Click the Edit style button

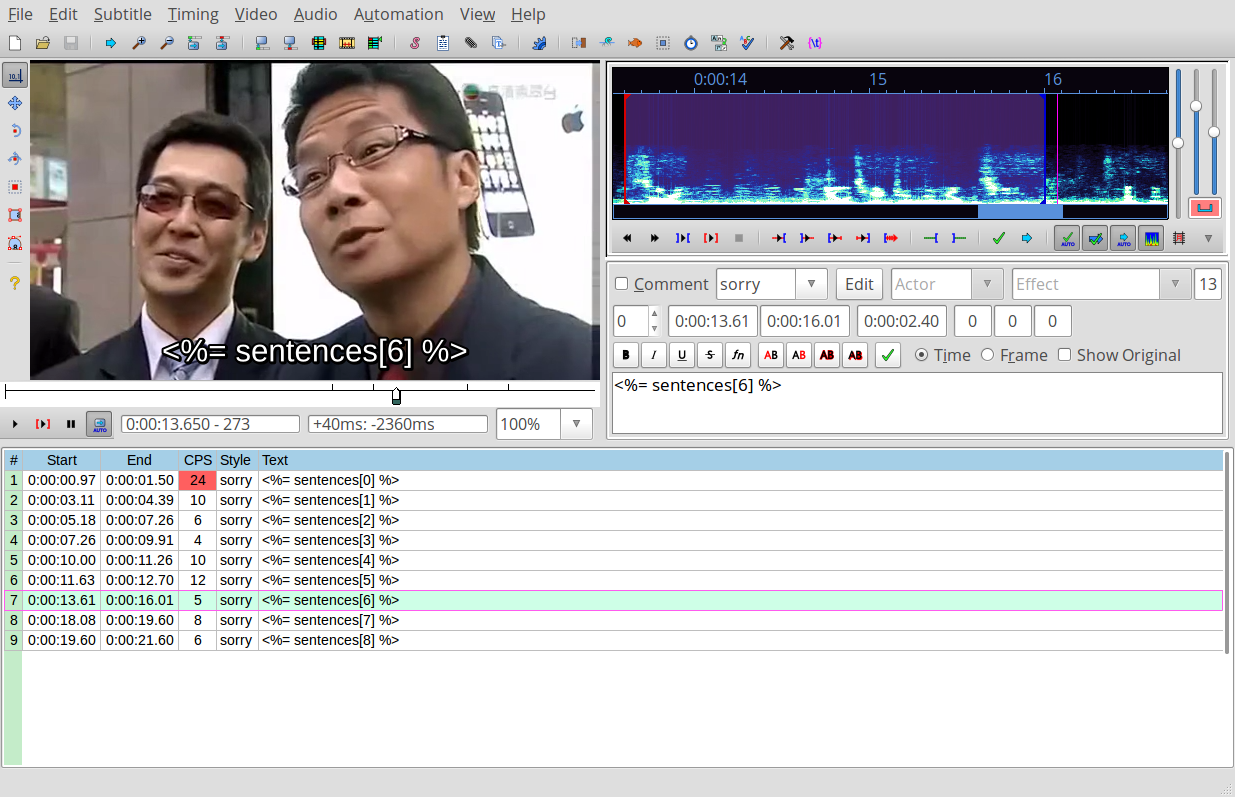[859, 284]
